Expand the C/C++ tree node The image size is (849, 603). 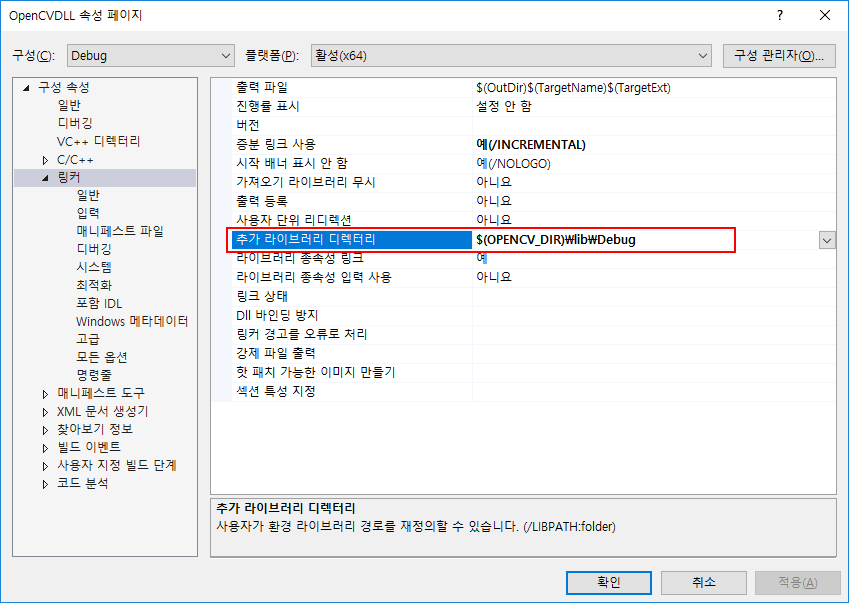(45, 160)
